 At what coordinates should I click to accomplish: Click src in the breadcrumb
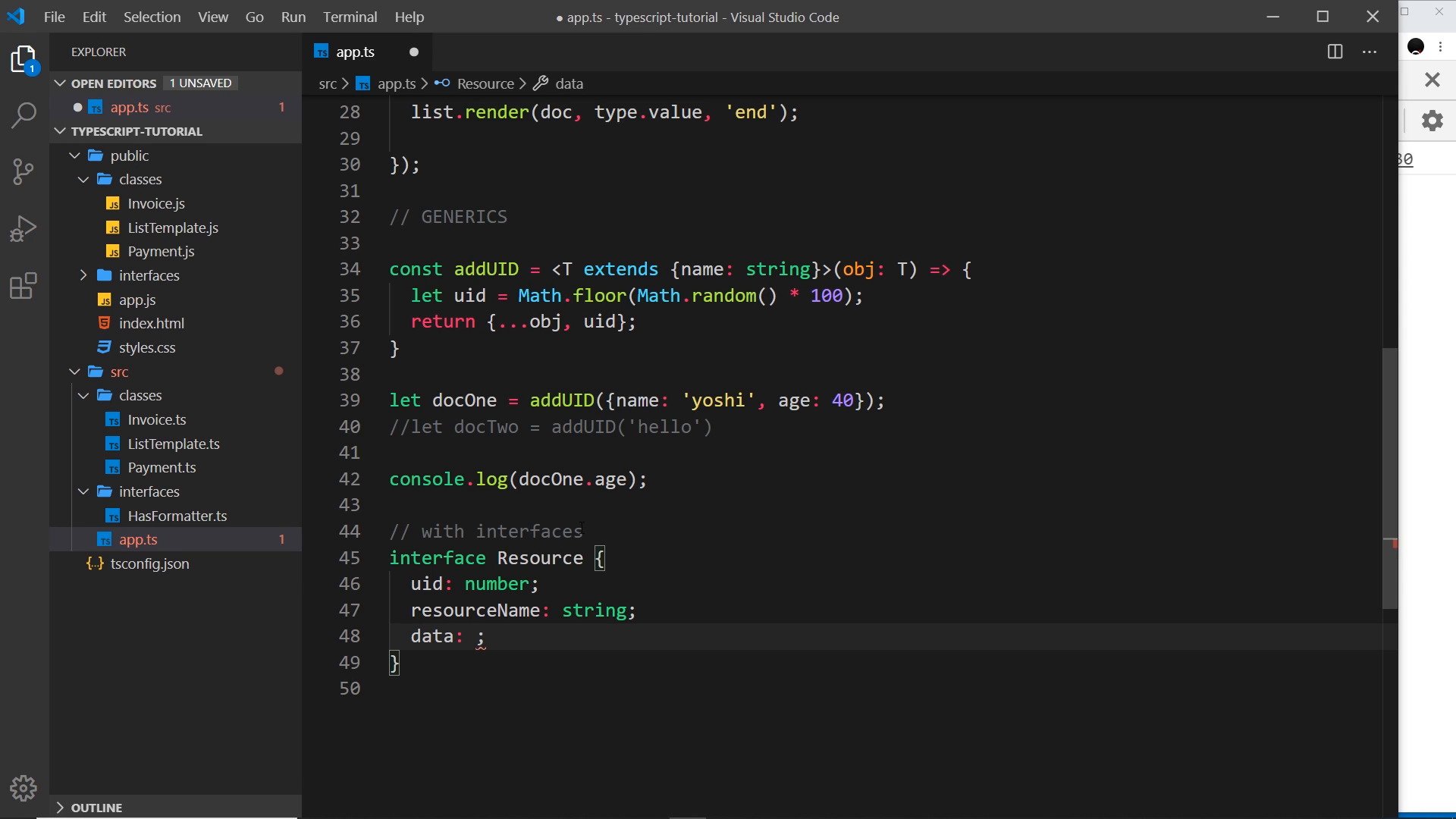328,83
